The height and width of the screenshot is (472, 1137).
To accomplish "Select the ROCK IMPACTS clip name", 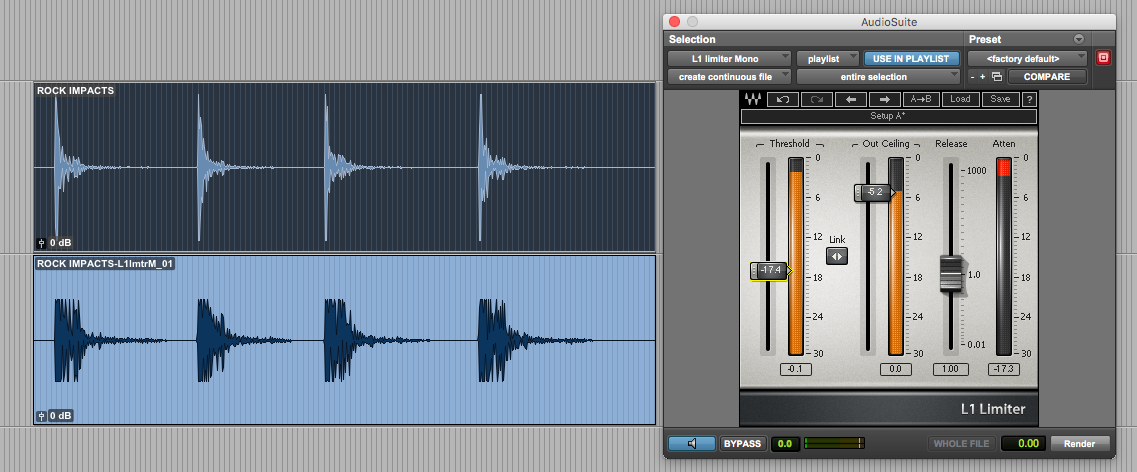I will 75,91.
